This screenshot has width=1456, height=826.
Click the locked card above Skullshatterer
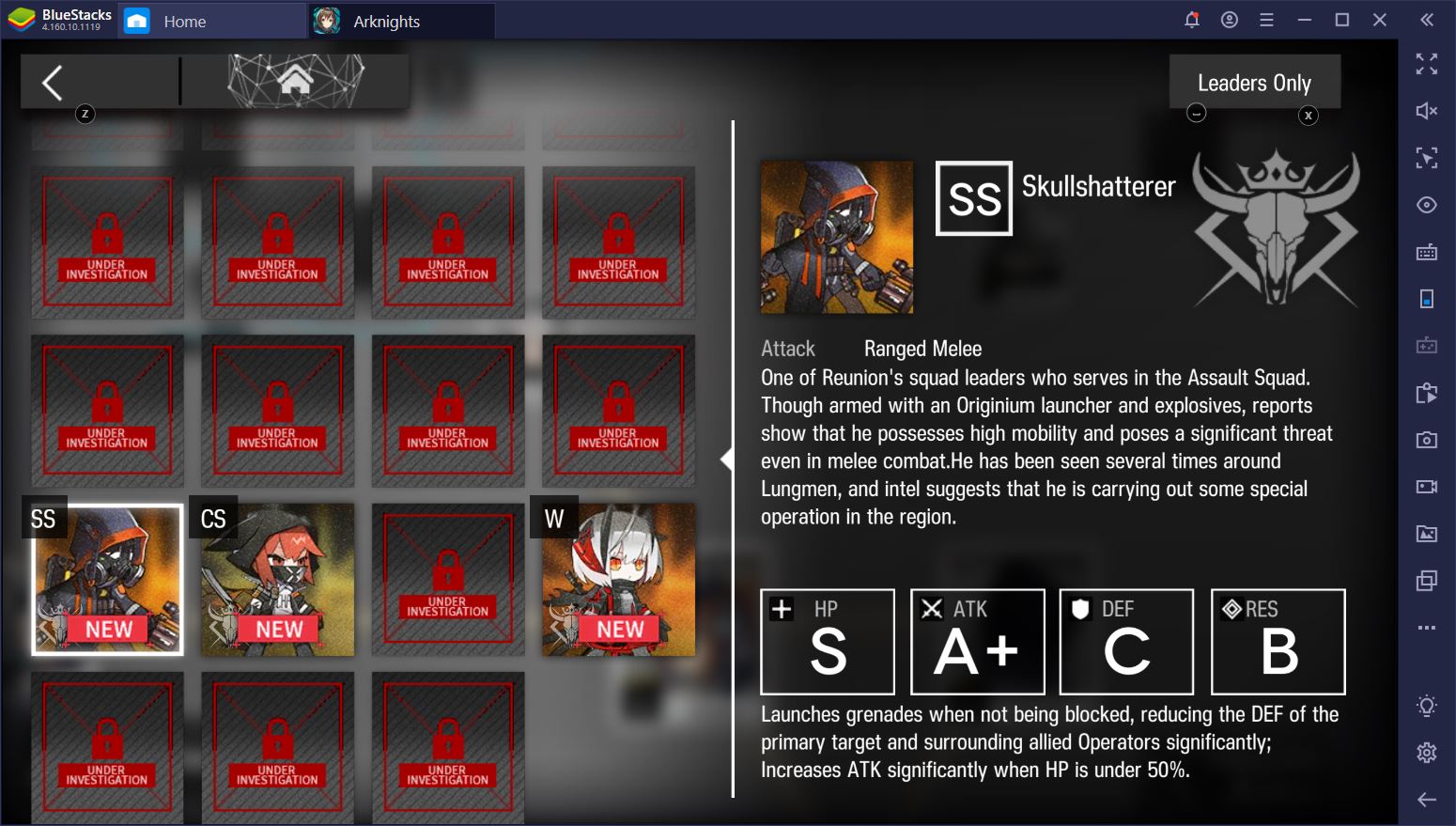pos(107,411)
